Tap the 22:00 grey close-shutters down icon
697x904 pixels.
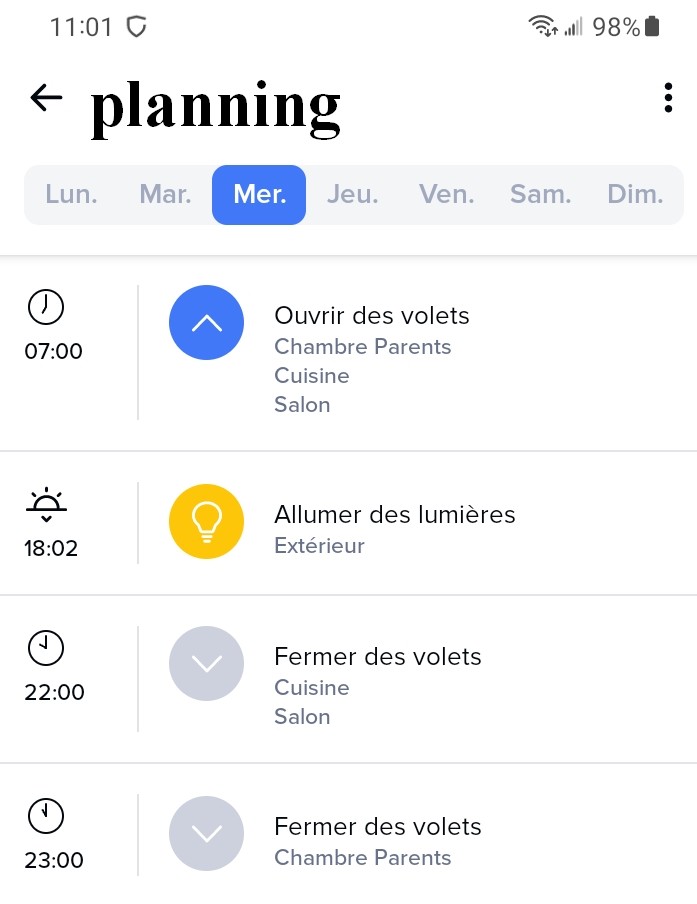[207, 663]
